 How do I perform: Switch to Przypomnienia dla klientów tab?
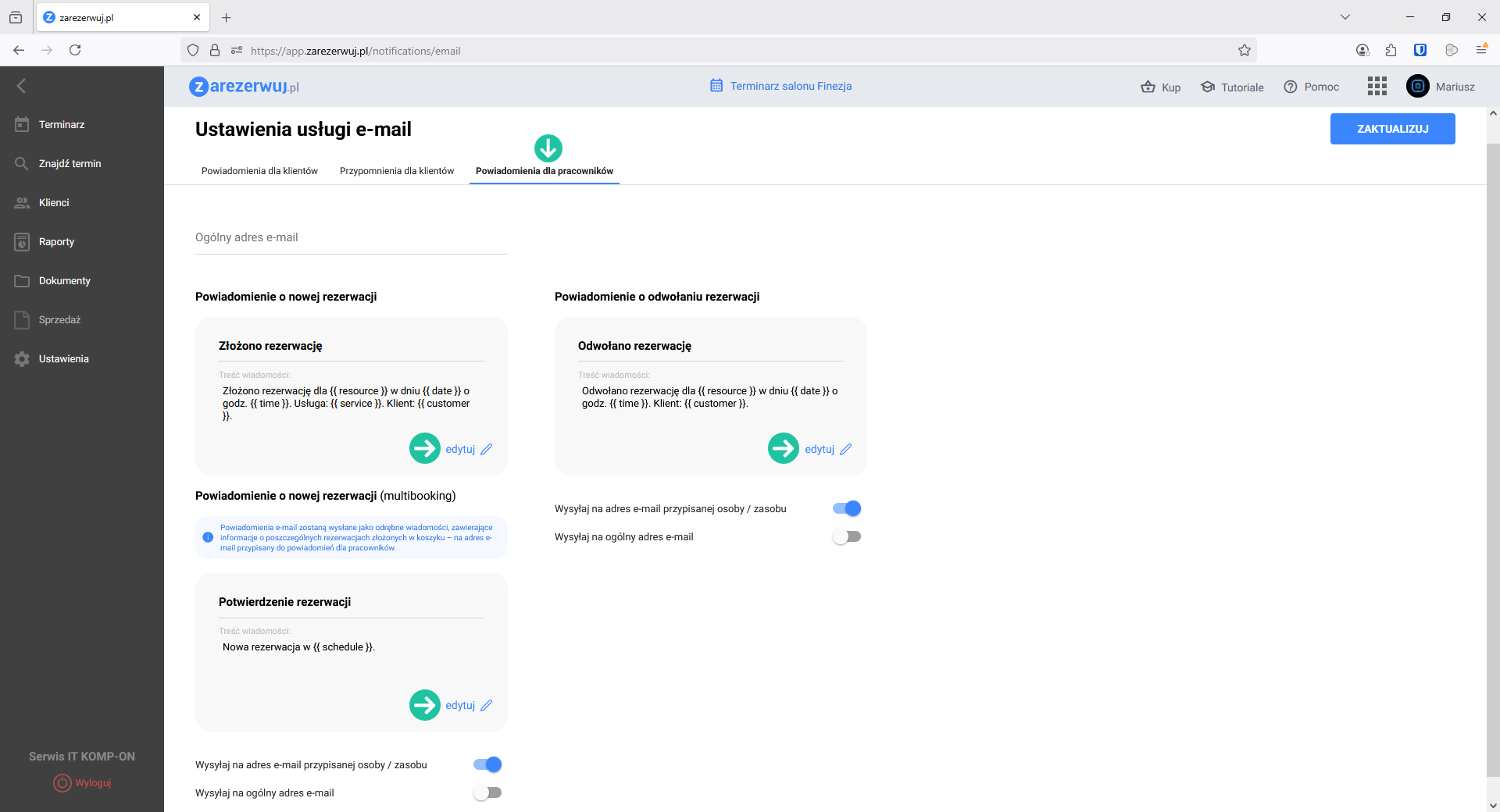(397, 171)
